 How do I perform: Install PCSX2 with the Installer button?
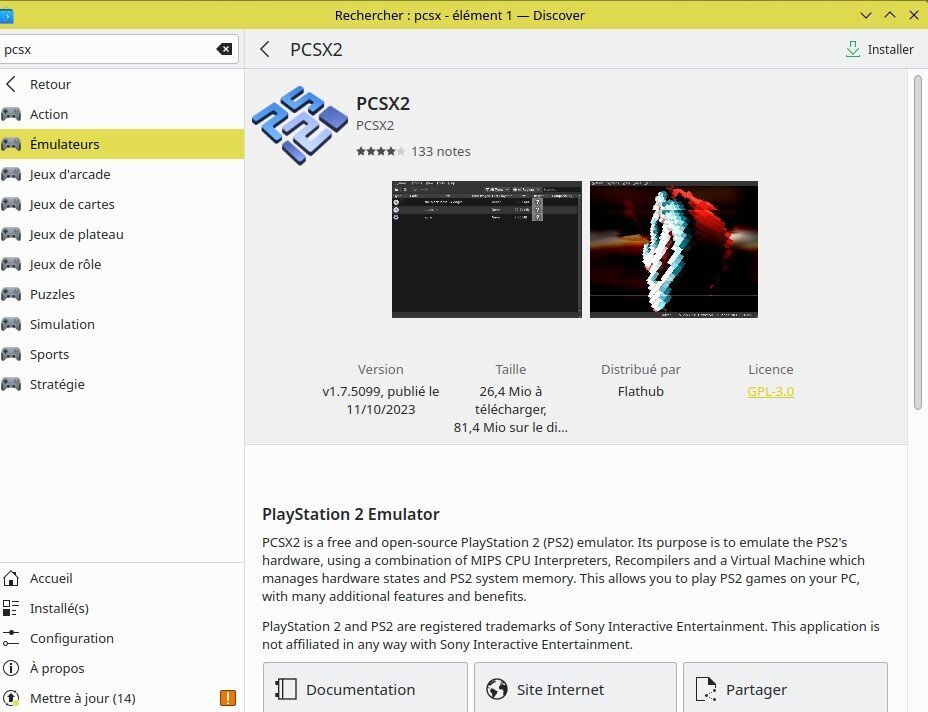(879, 49)
